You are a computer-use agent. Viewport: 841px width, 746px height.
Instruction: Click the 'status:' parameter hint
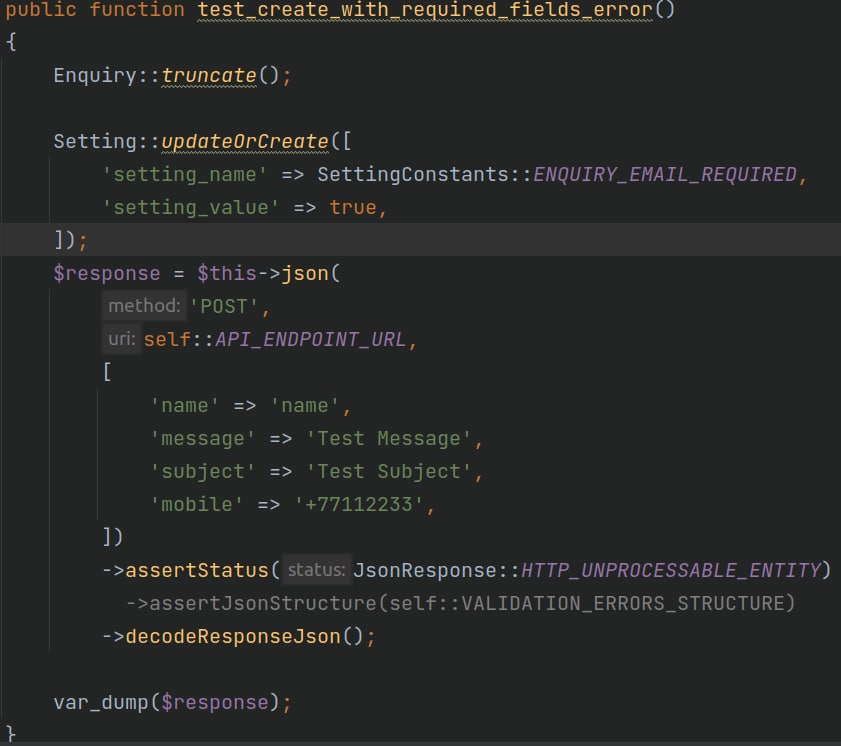(x=316, y=570)
